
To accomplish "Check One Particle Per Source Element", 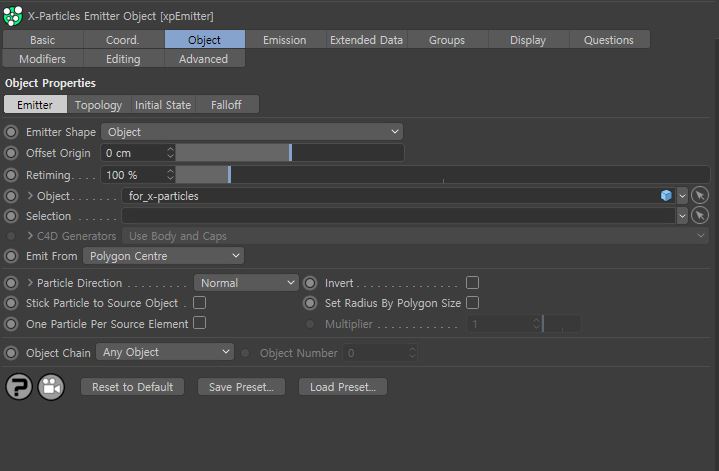I will [x=199, y=323].
